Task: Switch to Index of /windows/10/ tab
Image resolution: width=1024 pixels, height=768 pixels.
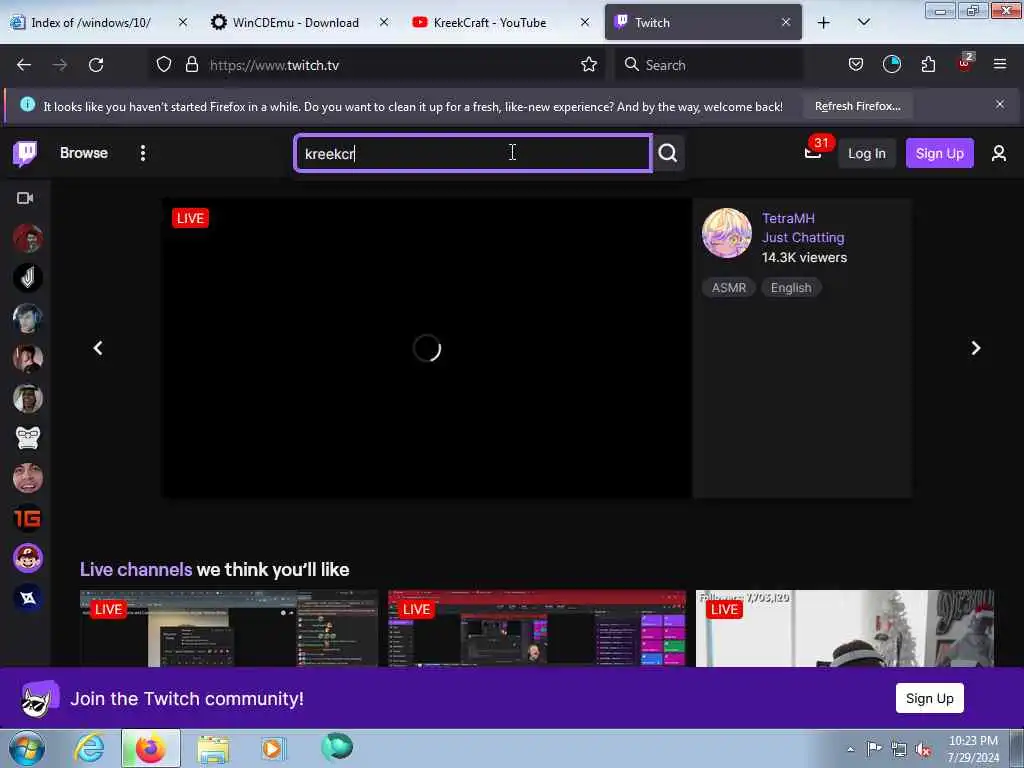Action: [x=91, y=23]
